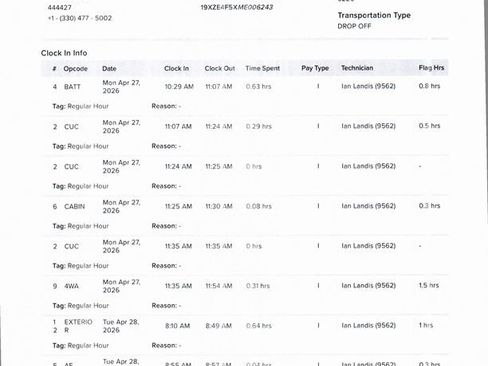Click the Technician column header

357,68
